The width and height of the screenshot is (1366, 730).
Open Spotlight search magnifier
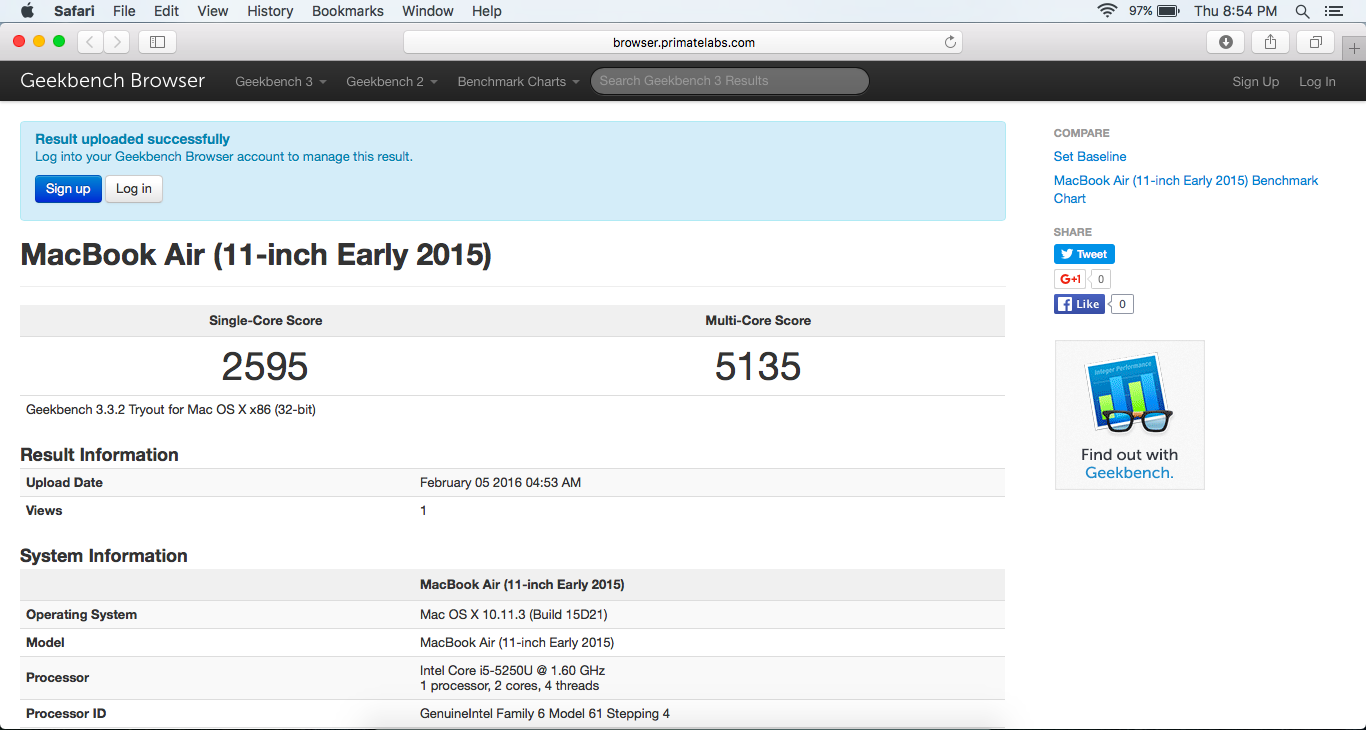tap(1302, 11)
